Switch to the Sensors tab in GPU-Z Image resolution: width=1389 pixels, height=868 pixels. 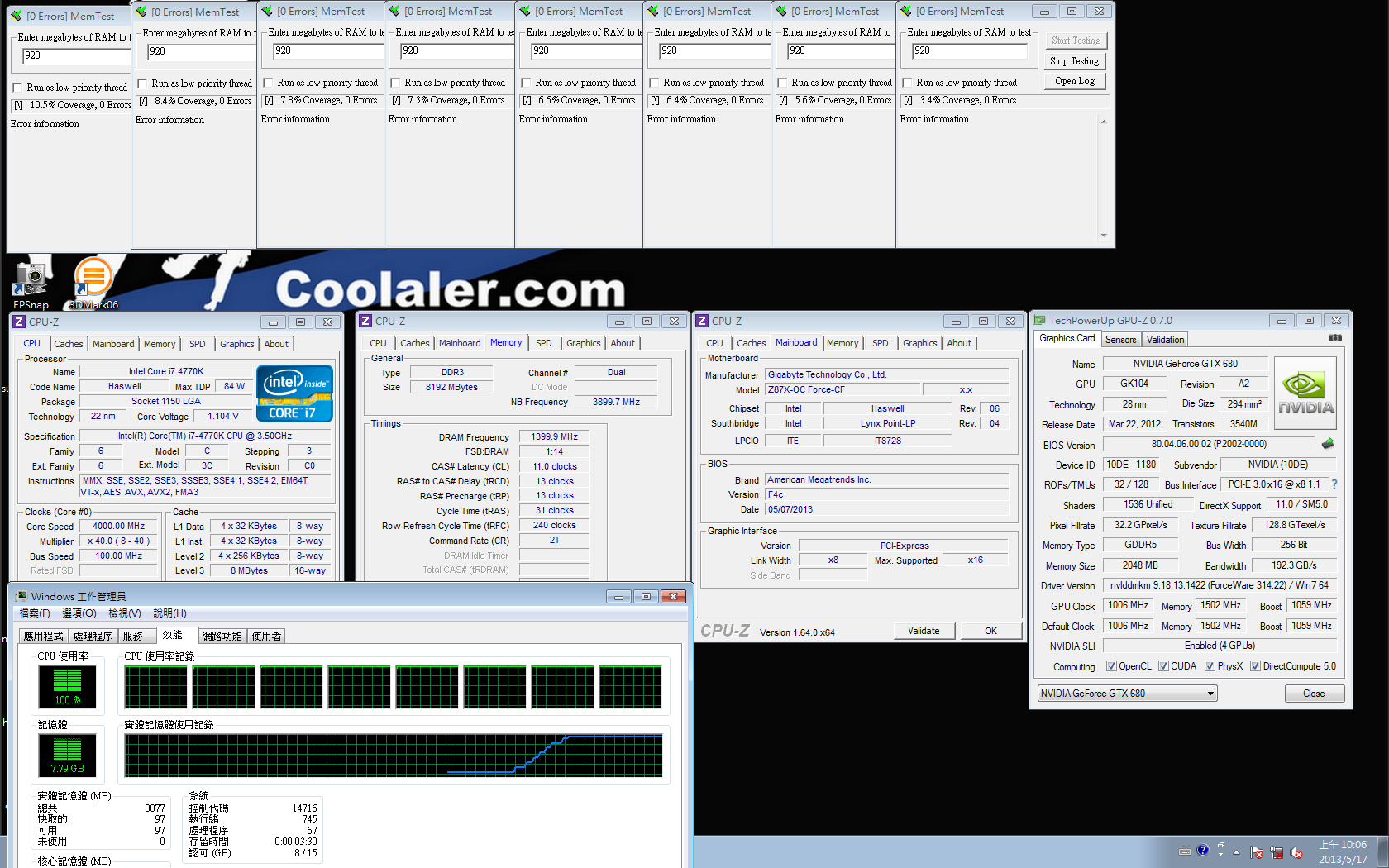[x=1120, y=340]
